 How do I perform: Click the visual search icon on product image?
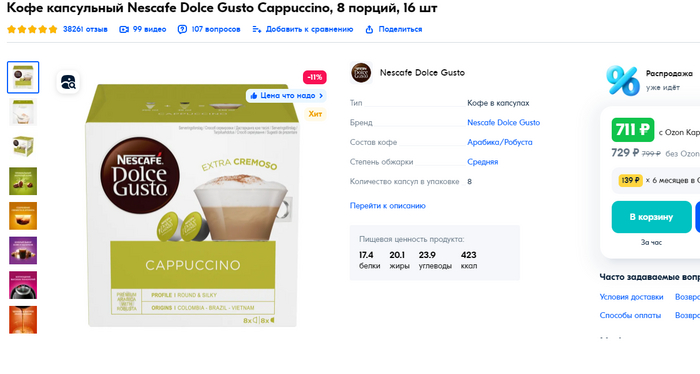point(68,82)
